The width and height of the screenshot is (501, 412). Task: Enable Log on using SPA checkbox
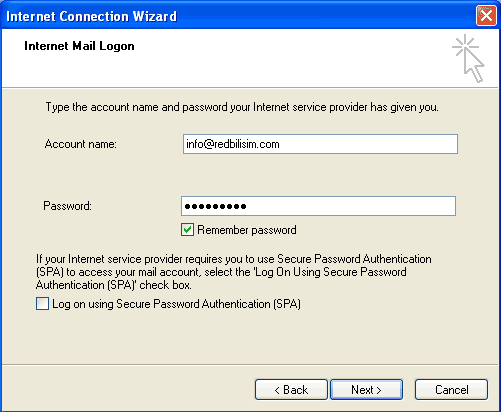tap(42, 304)
